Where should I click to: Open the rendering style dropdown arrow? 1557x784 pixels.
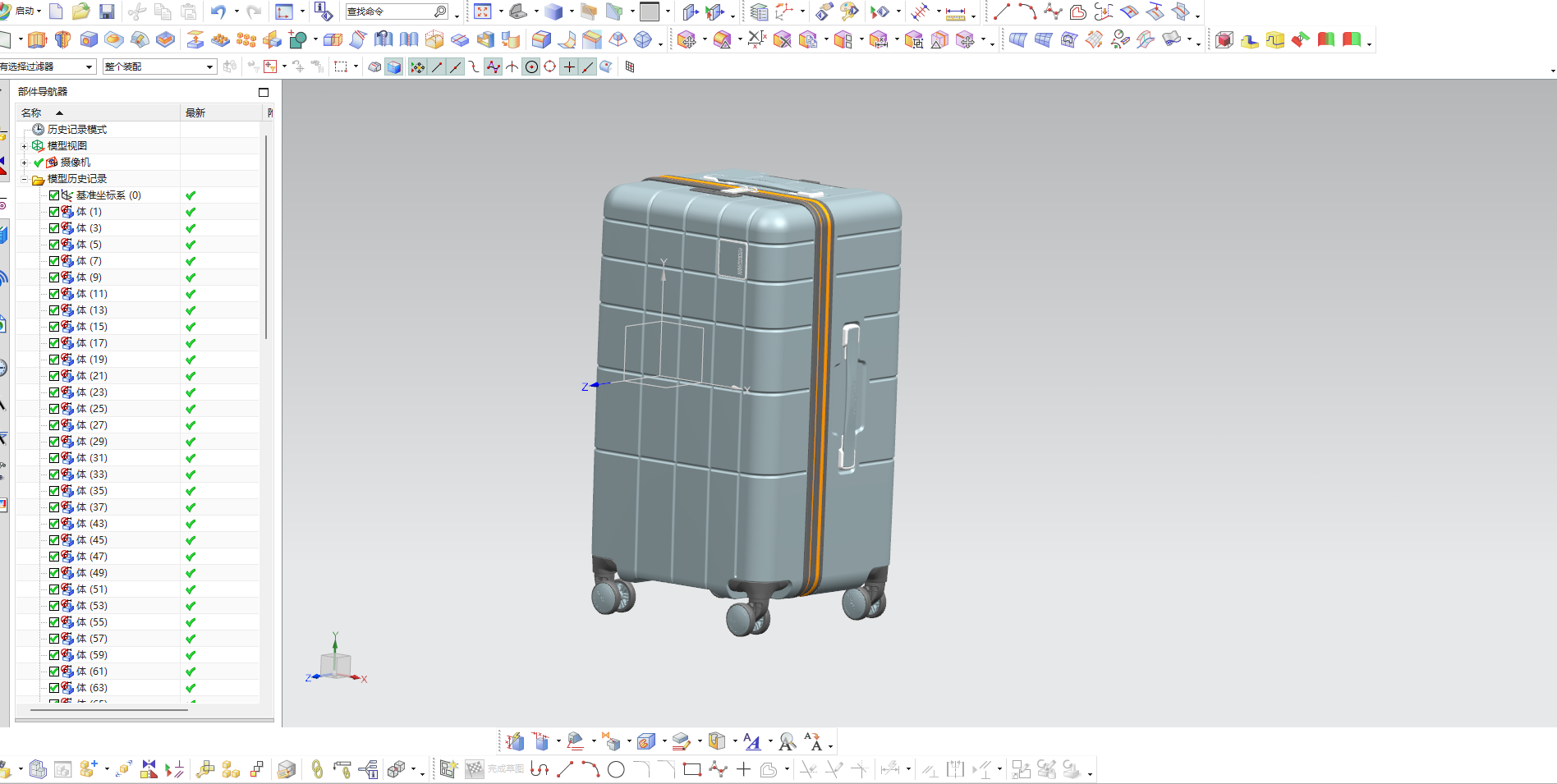[x=572, y=11]
